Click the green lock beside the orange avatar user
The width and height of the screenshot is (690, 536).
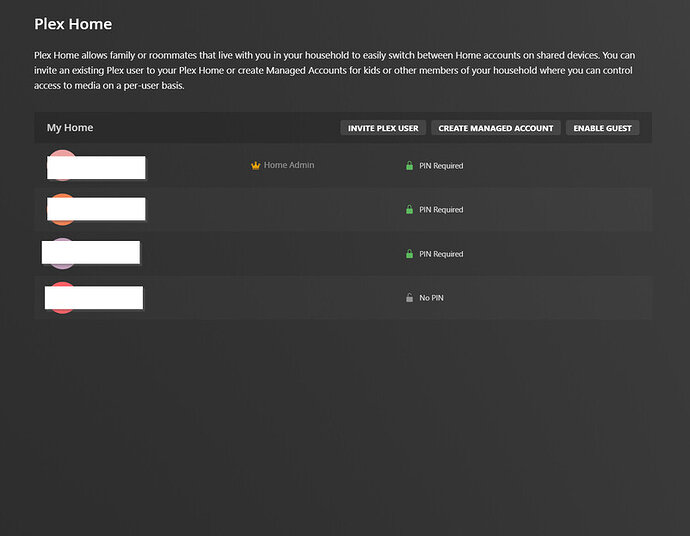tap(409, 210)
